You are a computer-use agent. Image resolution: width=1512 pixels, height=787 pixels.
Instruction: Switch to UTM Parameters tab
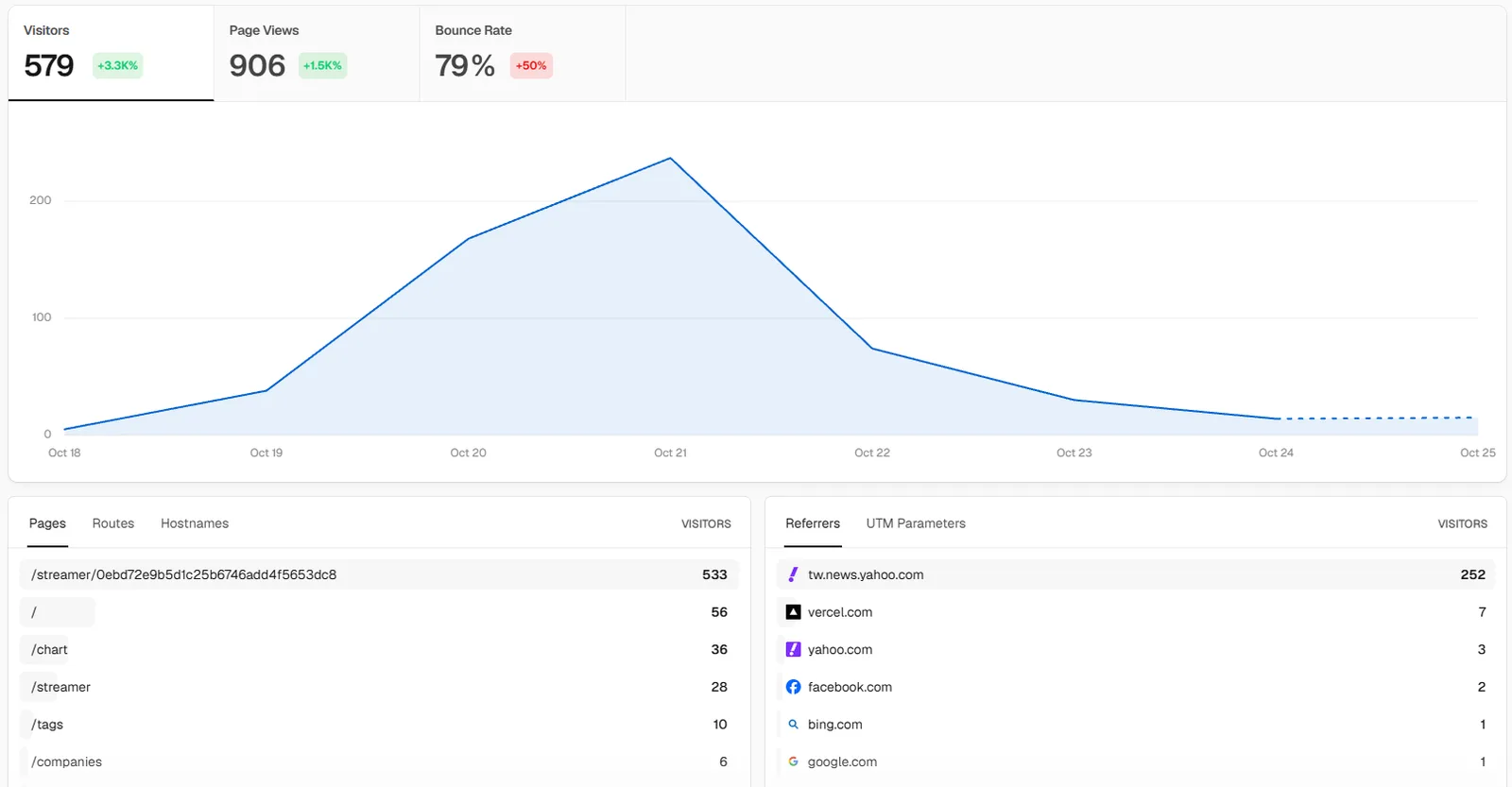pyautogui.click(x=916, y=523)
